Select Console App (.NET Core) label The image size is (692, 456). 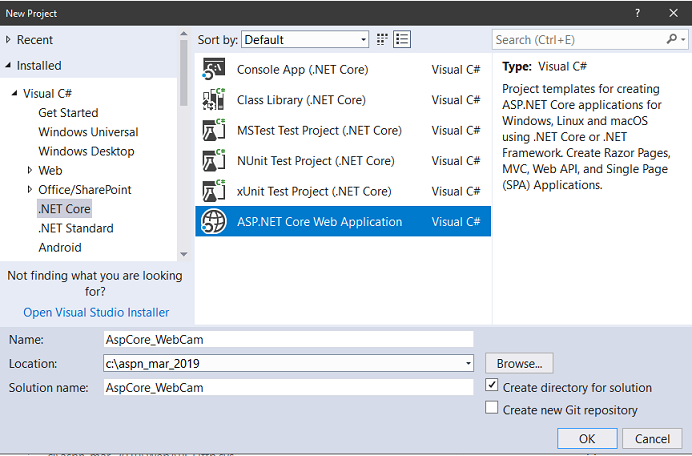tap(302, 70)
